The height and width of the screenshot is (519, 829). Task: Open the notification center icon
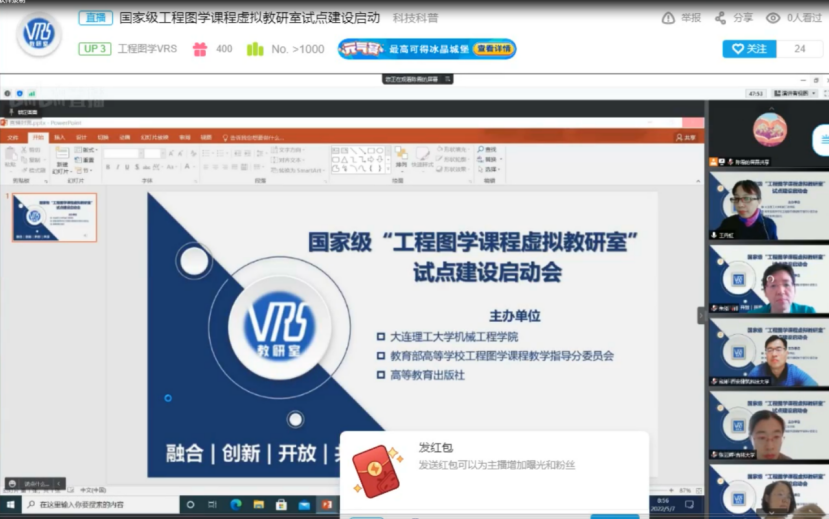(x=689, y=505)
